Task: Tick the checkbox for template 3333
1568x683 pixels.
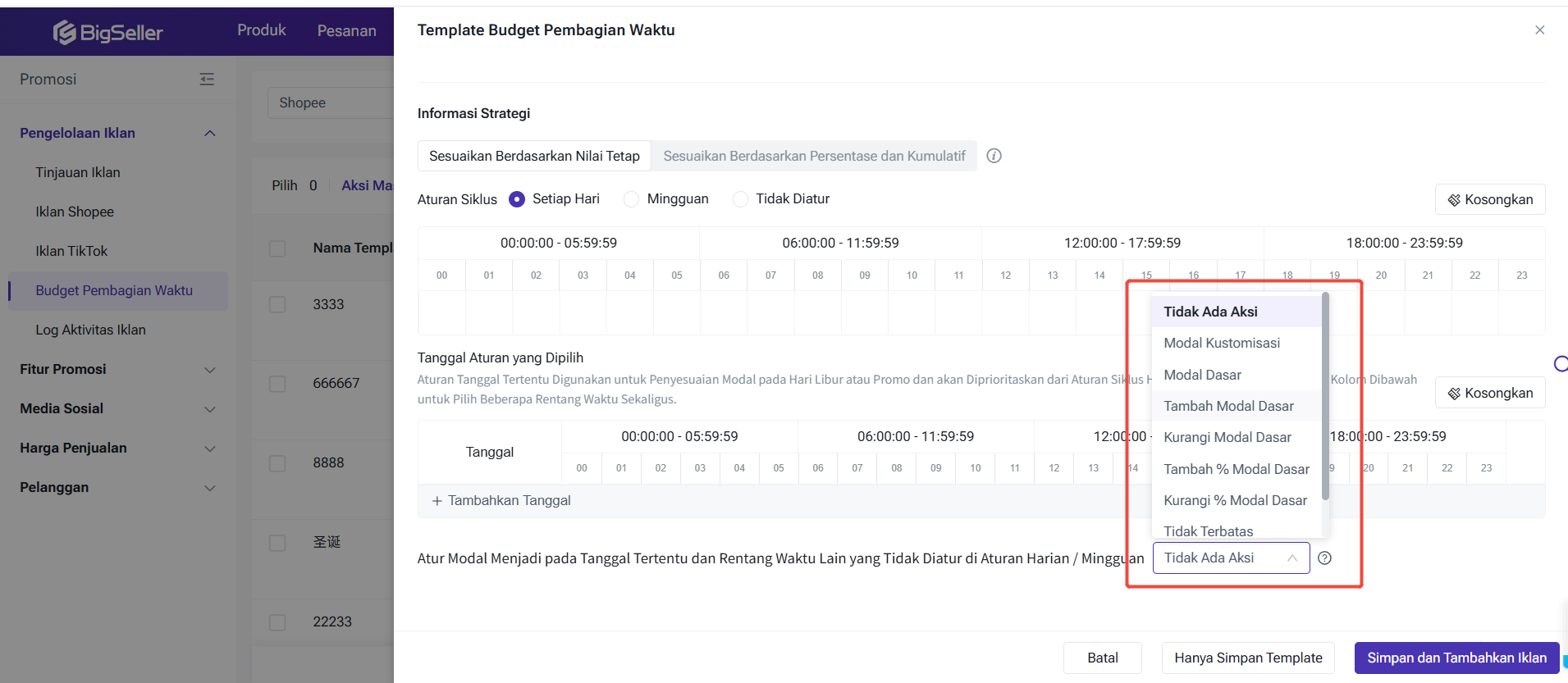Action: (x=278, y=304)
